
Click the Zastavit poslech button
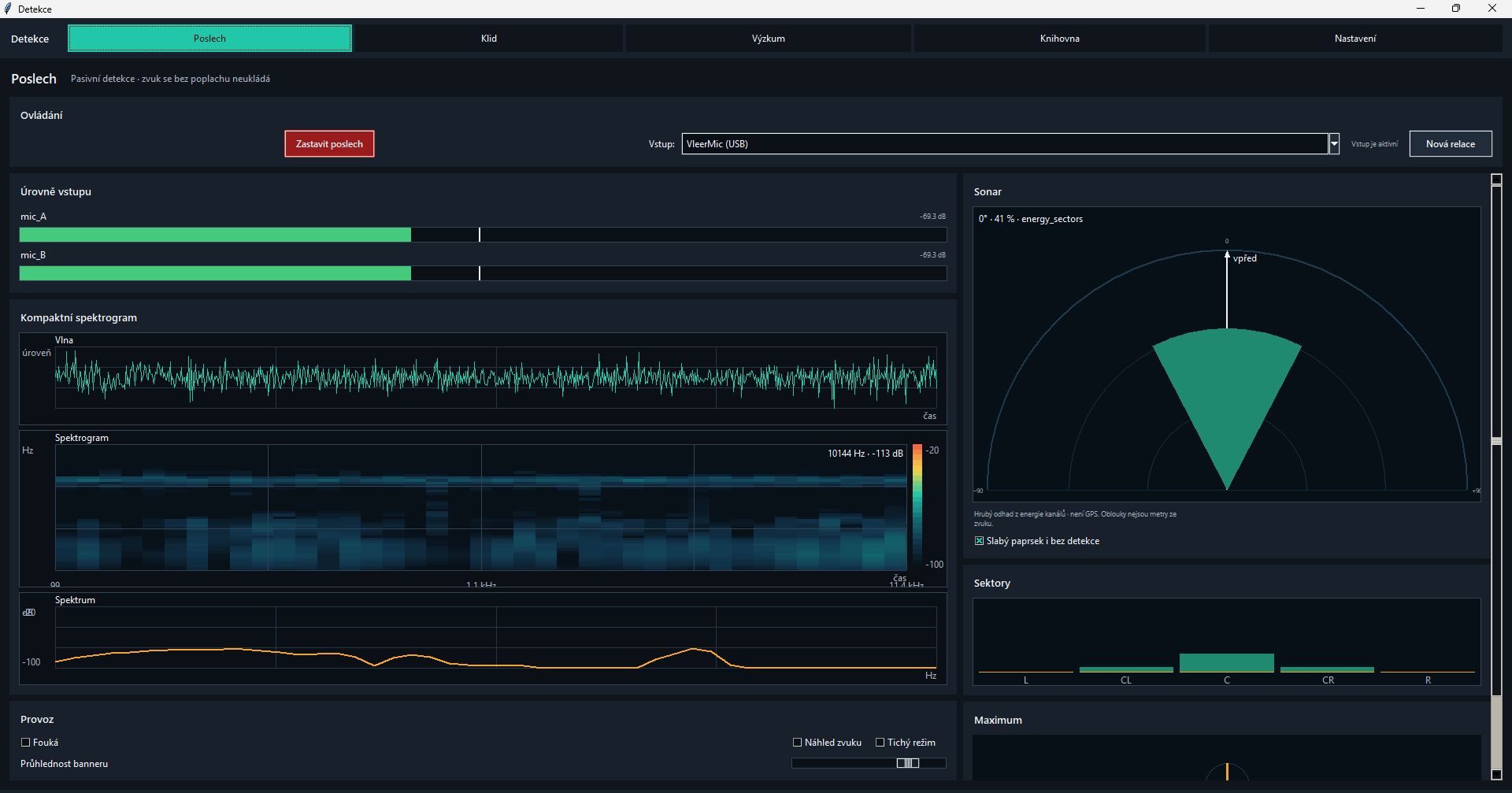329,144
